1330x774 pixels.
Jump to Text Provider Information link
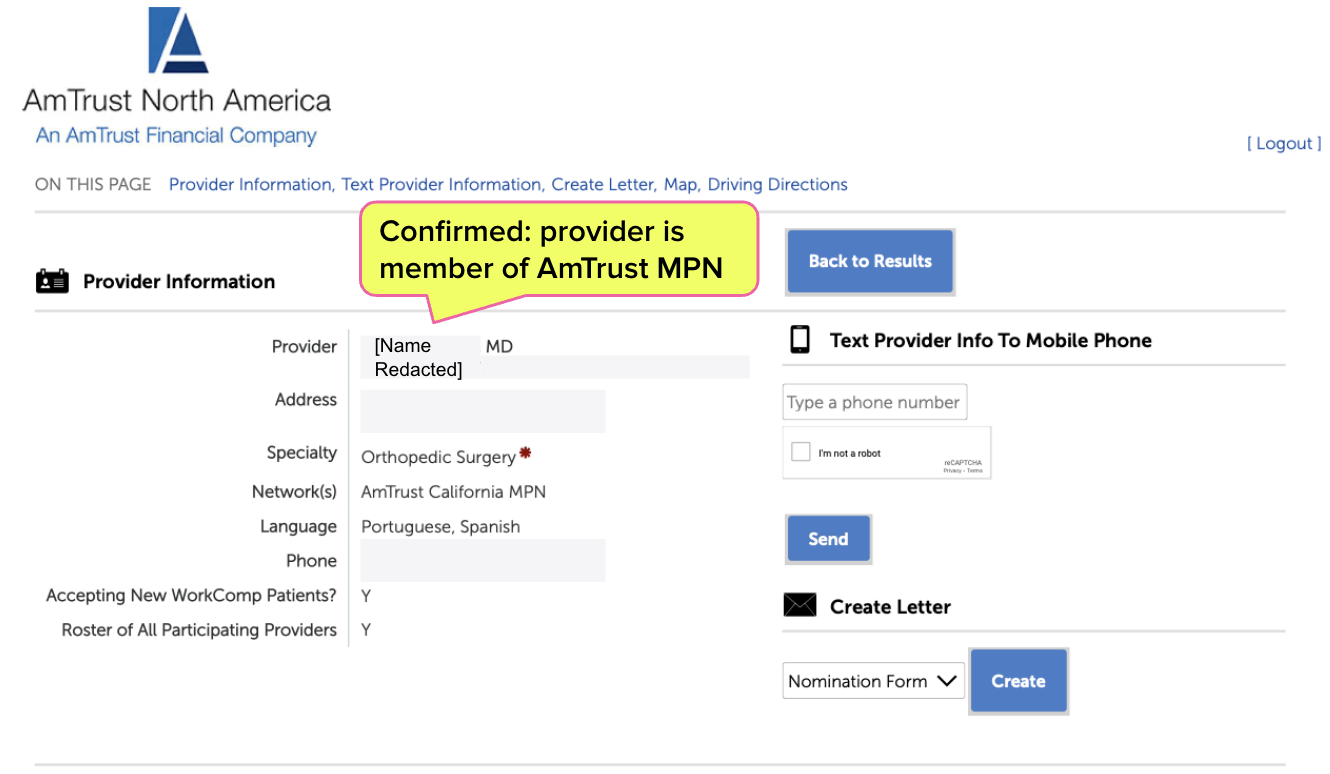[442, 185]
